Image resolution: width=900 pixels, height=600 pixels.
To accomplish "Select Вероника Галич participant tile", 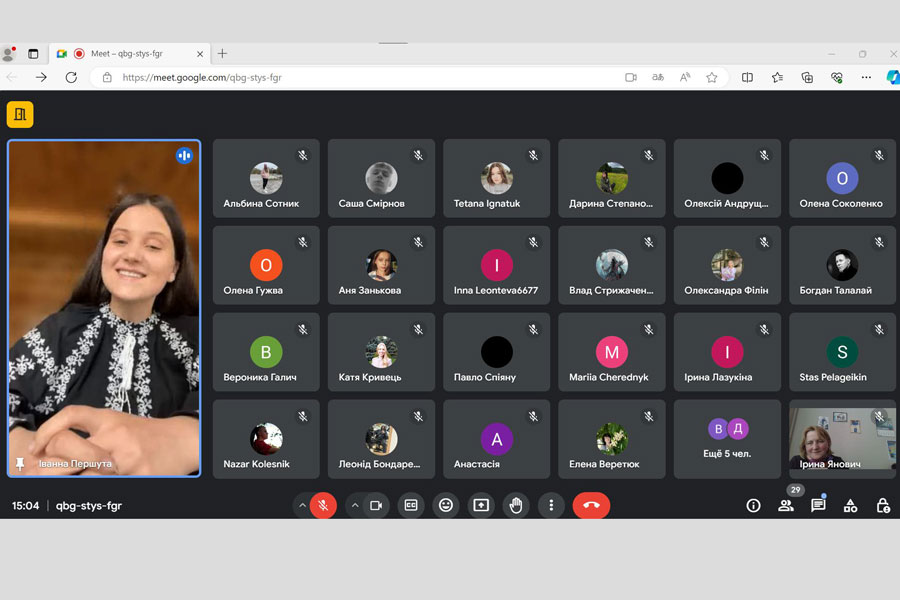I will pos(266,352).
